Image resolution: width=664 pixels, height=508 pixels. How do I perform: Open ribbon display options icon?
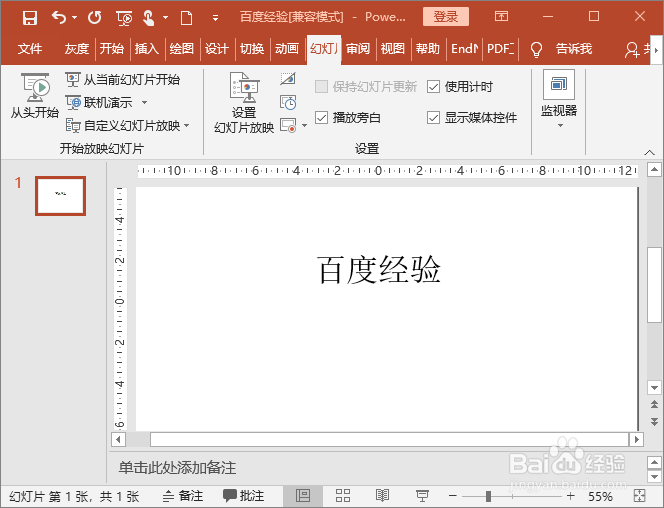pyautogui.click(x=501, y=17)
